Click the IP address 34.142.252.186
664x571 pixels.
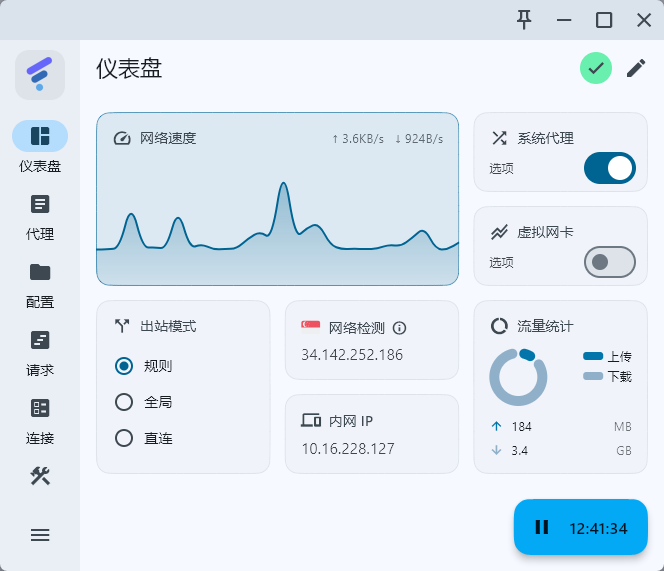pos(352,355)
